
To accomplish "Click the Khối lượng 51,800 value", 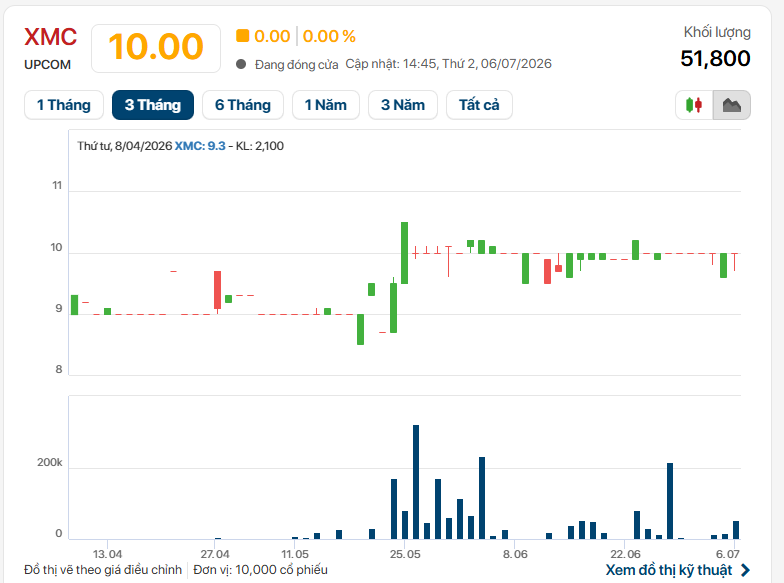I will tap(716, 58).
